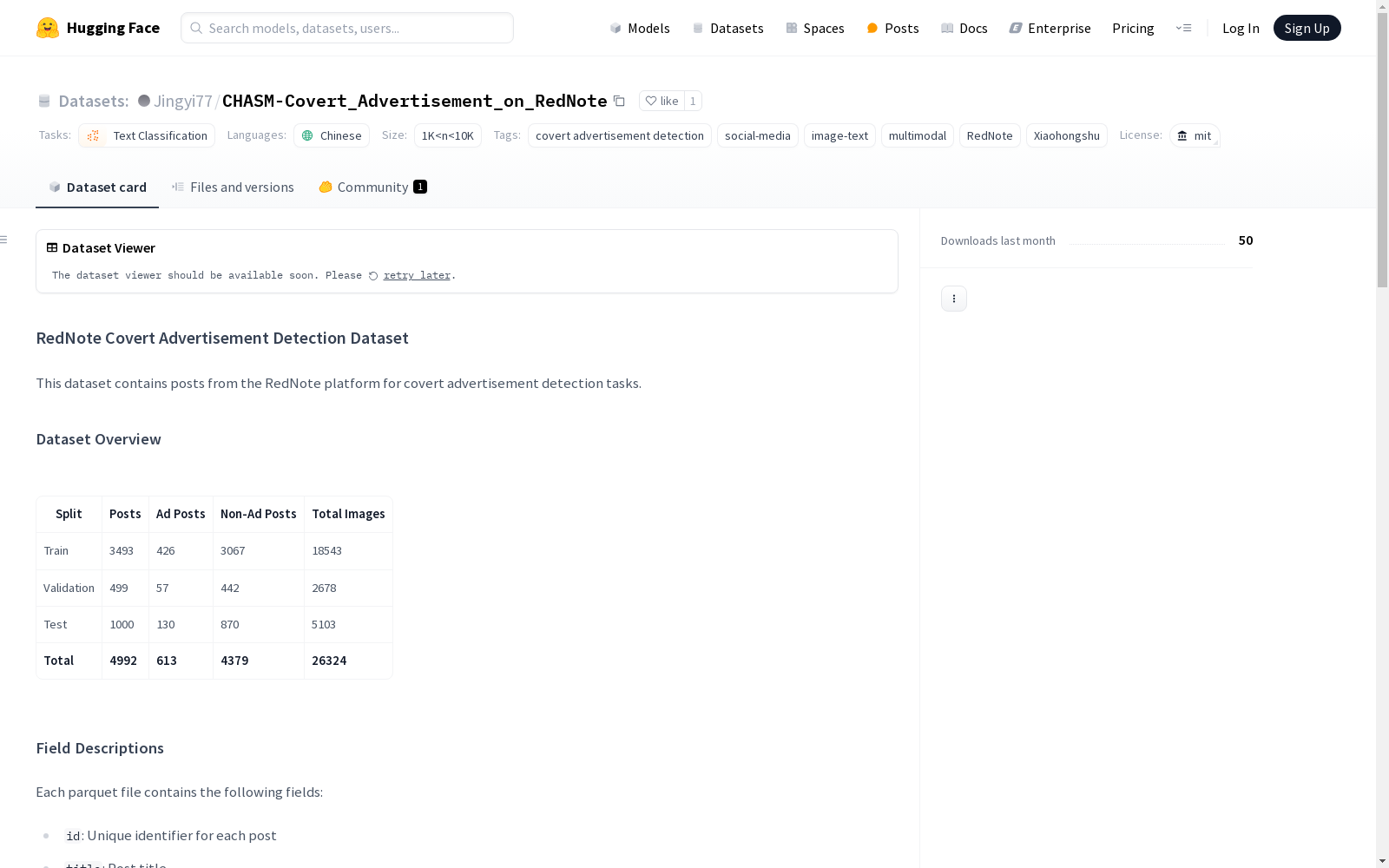Click the RedNote Covert Advertisement Detection Dataset heading
The height and width of the screenshot is (868, 1389).
[x=222, y=338]
